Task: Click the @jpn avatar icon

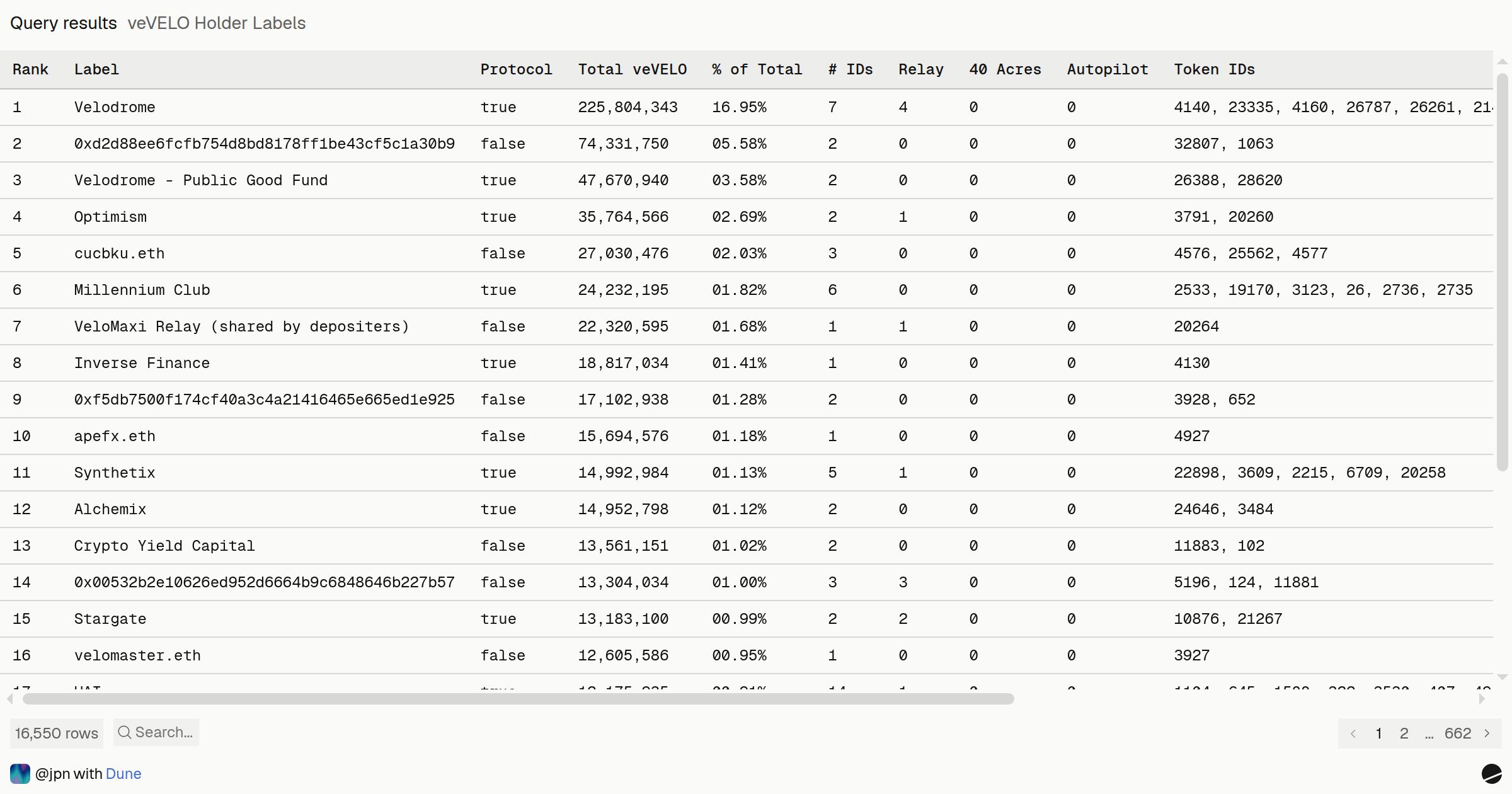Action: point(20,774)
